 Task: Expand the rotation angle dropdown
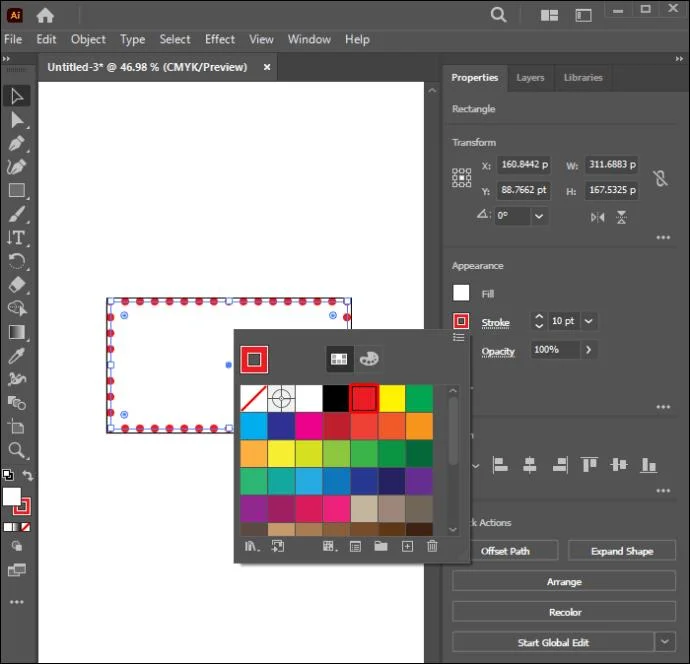pos(539,216)
